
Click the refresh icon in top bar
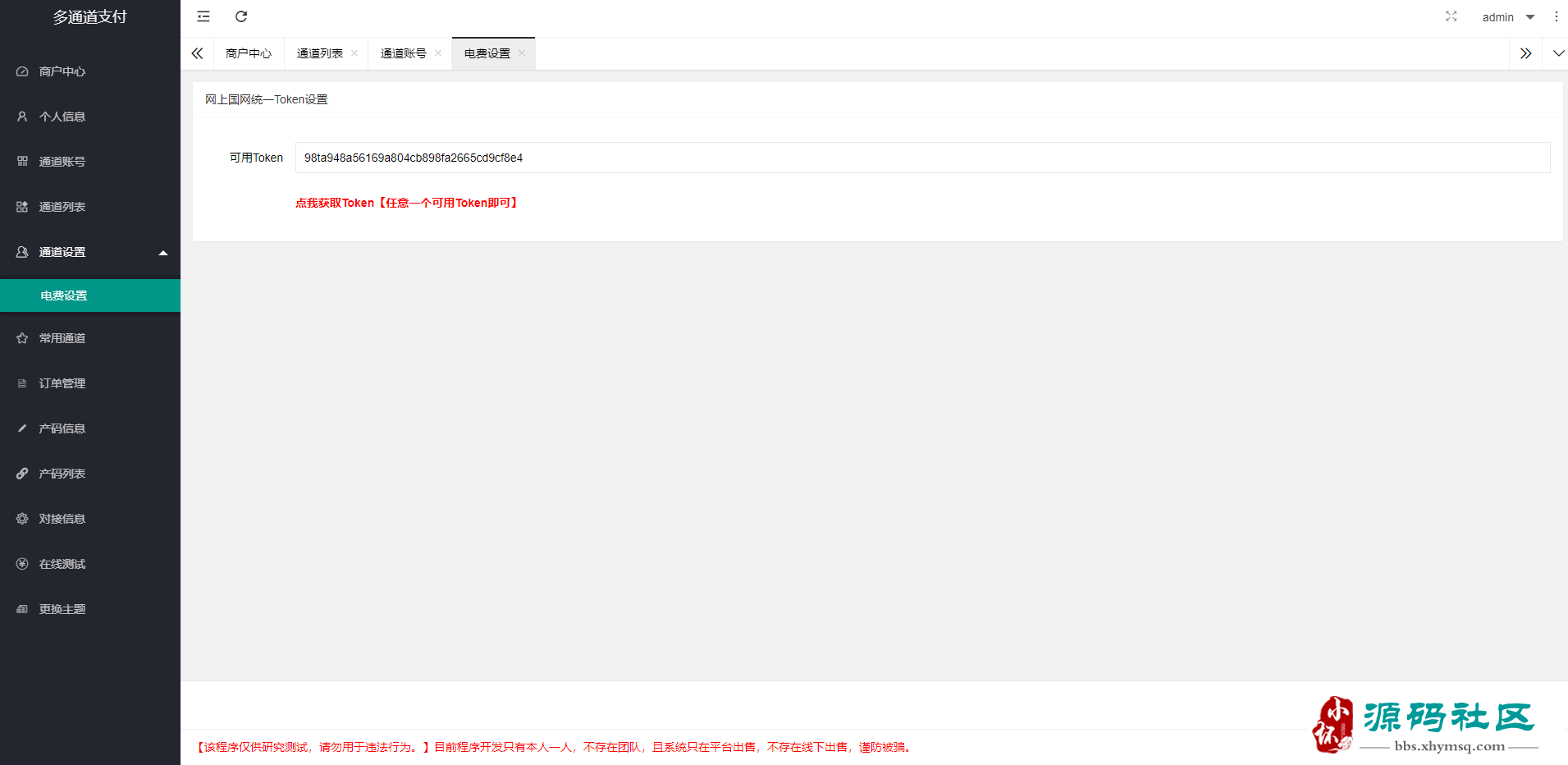point(241,16)
